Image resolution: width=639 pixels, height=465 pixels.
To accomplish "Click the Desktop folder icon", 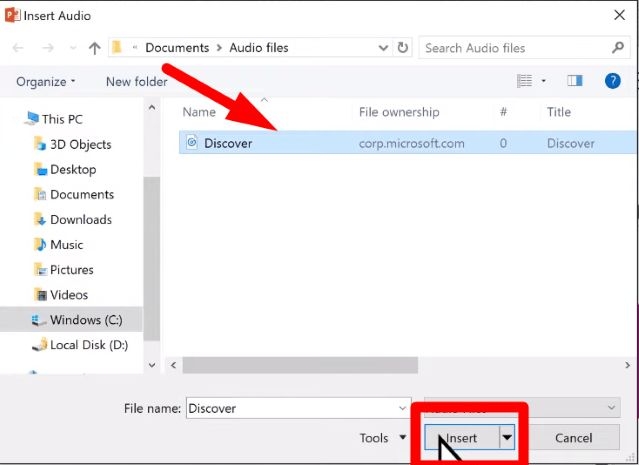I will tap(40, 169).
